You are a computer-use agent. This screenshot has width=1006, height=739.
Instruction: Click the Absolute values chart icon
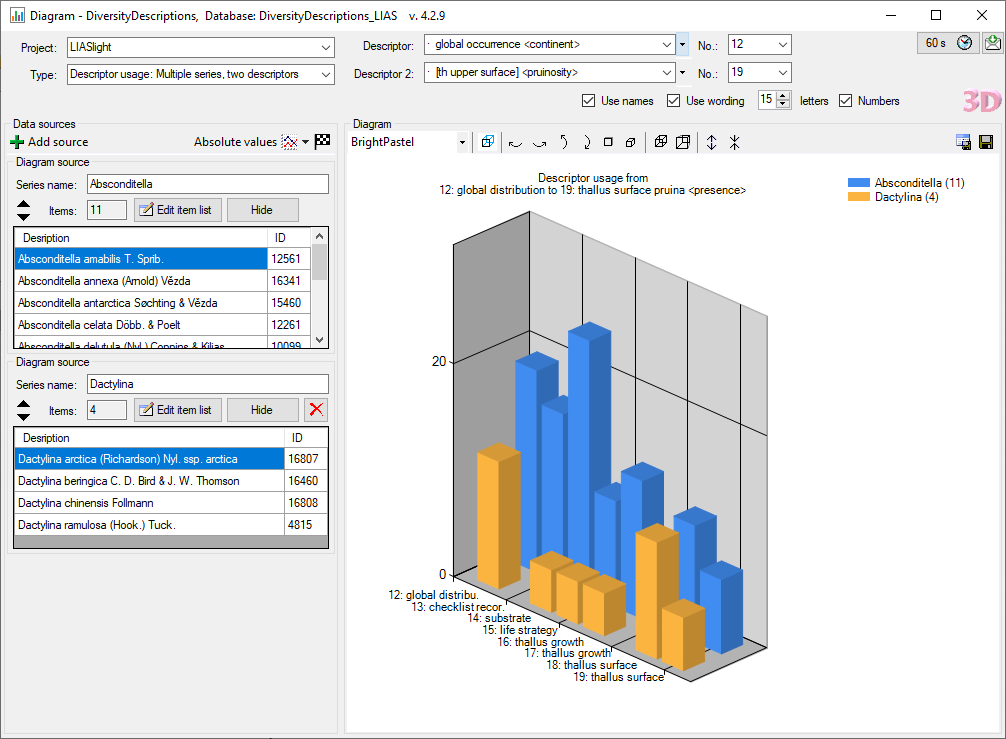tap(290, 142)
